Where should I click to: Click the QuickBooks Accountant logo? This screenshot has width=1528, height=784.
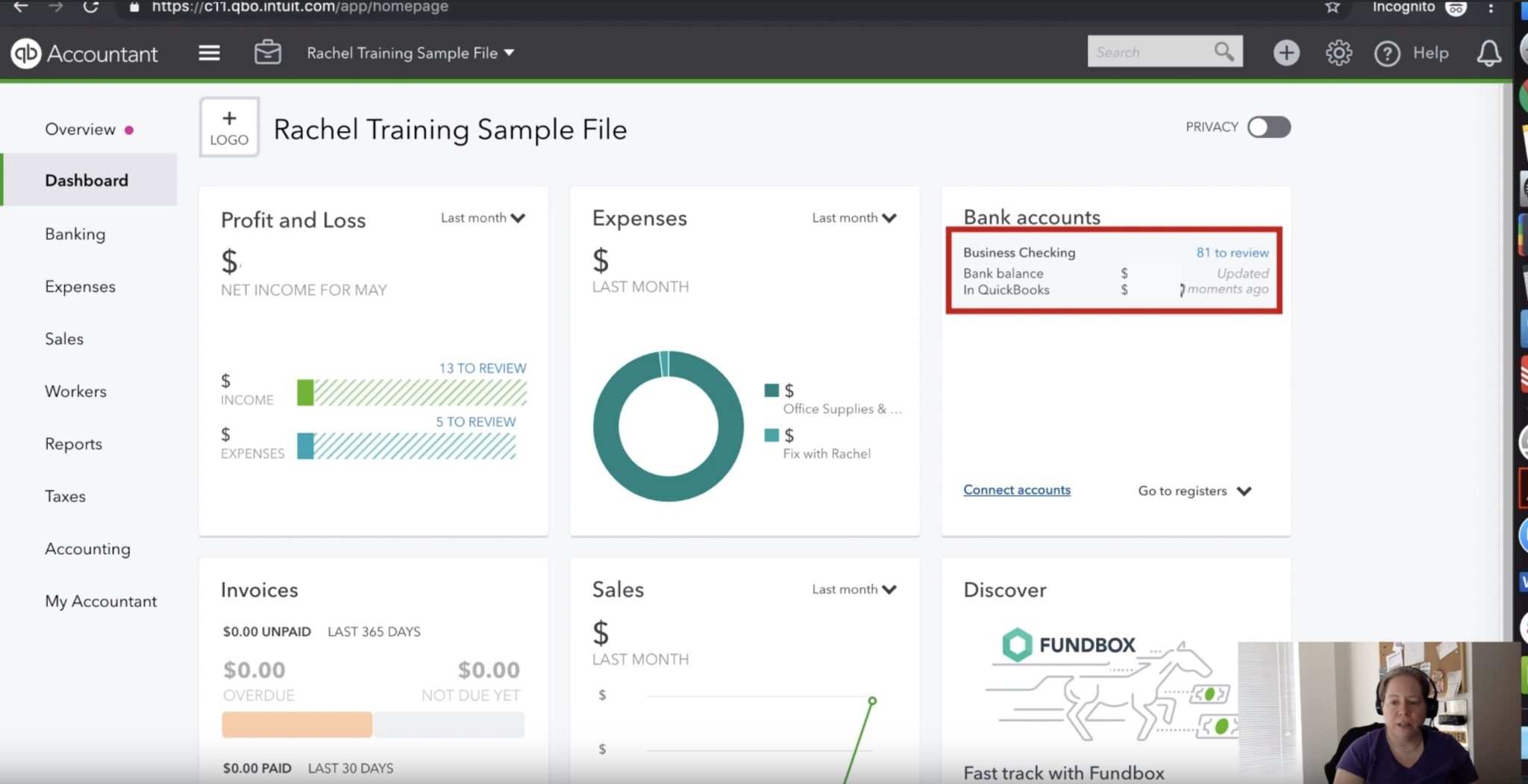pyautogui.click(x=84, y=54)
